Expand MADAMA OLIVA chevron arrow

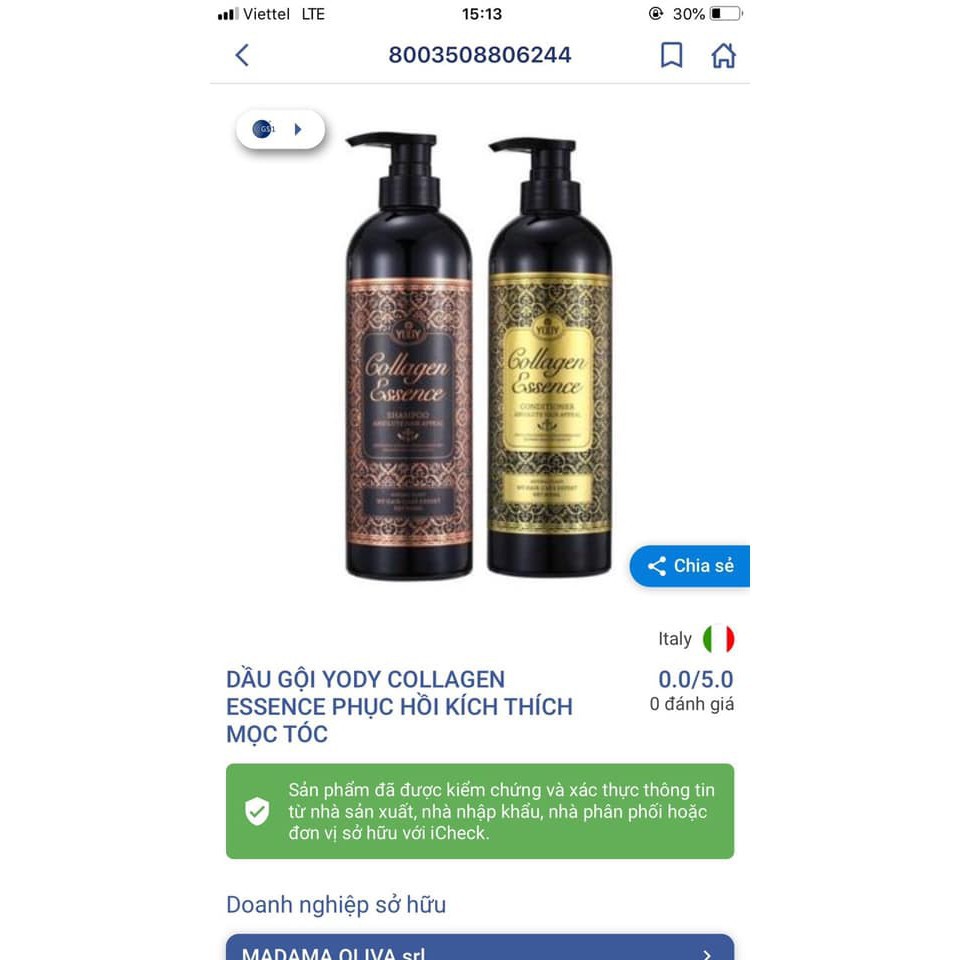tap(707, 953)
